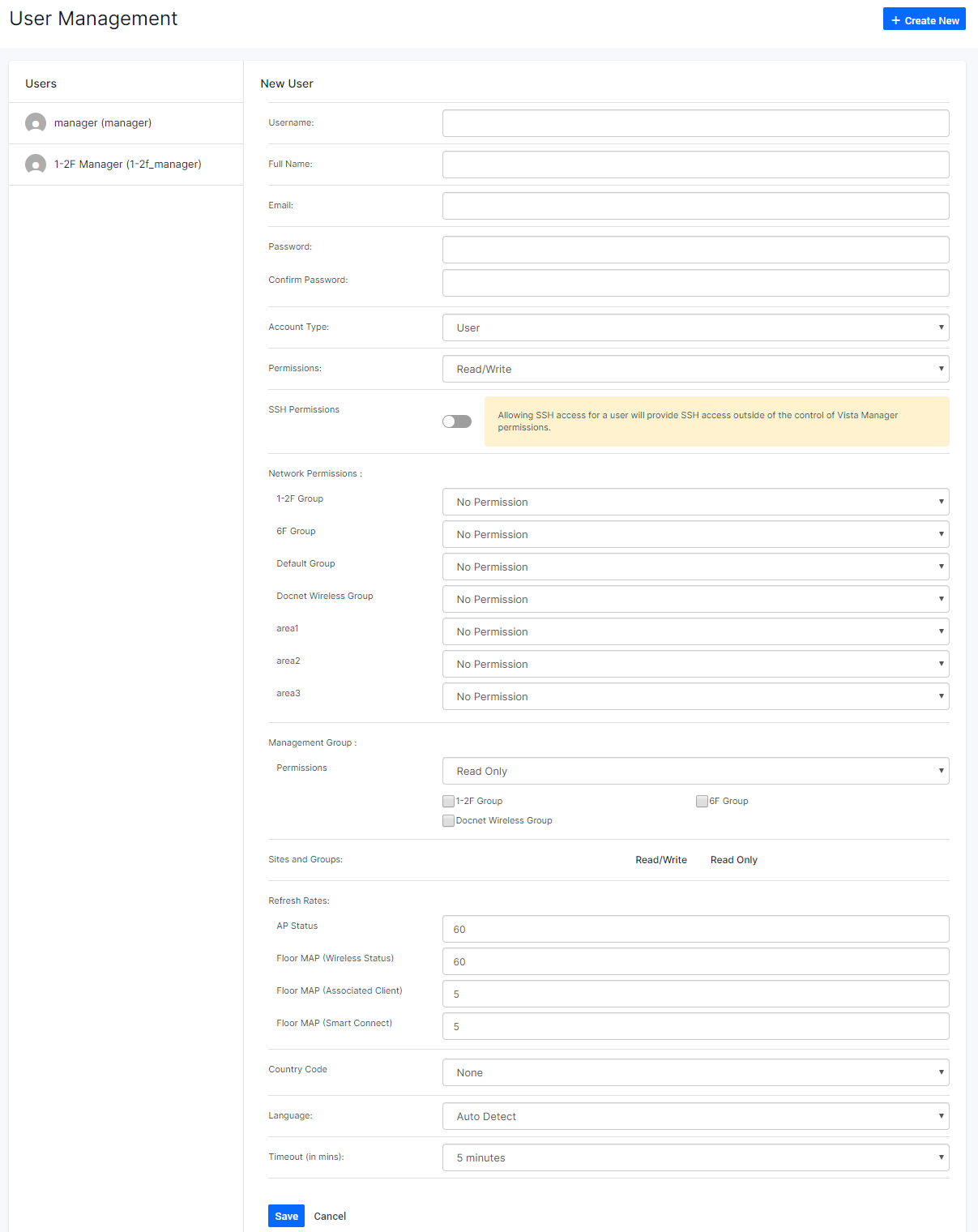
Task: Click the plus icon in Create New
Action: click(895, 20)
